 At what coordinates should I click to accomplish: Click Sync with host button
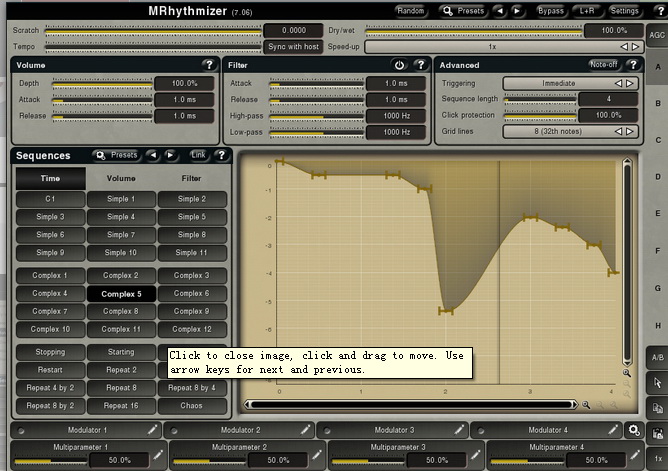293,47
